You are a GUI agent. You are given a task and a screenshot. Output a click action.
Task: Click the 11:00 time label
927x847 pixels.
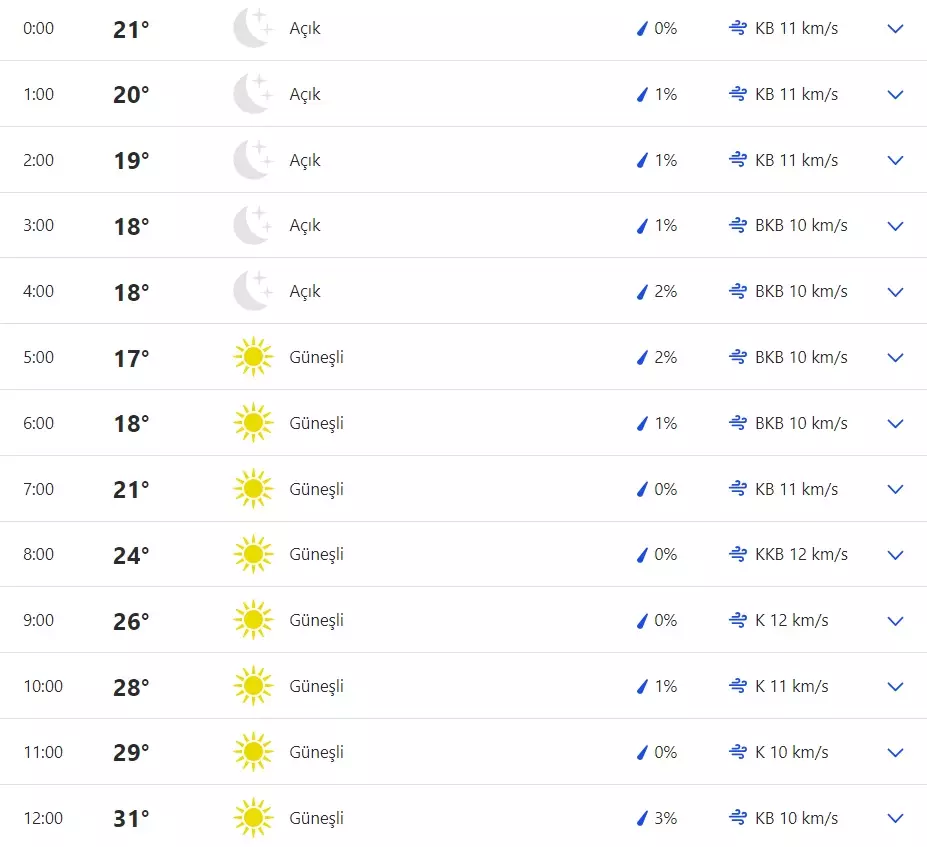pos(42,752)
